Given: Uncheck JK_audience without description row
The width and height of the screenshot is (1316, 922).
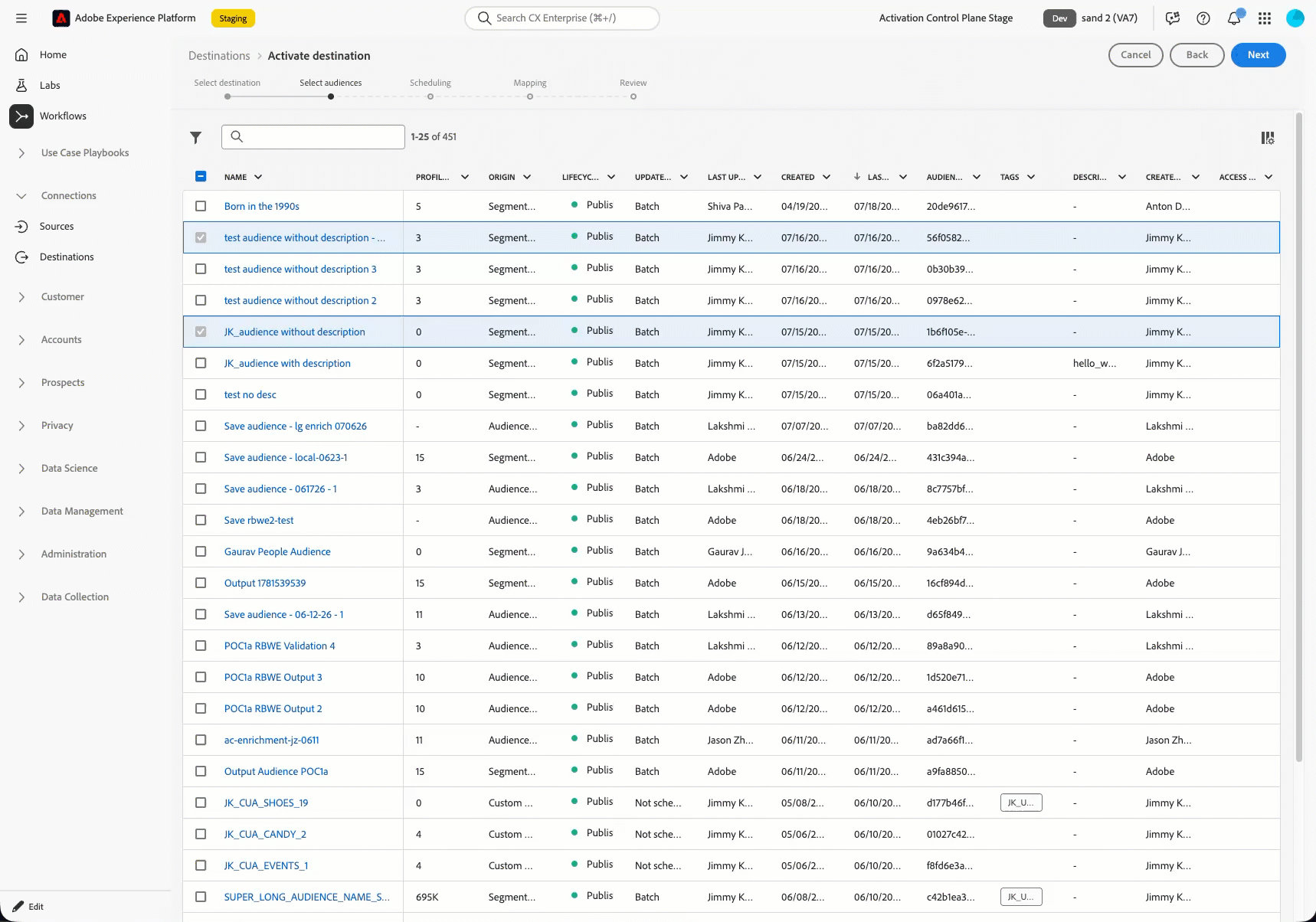Looking at the screenshot, I should tap(201, 332).
